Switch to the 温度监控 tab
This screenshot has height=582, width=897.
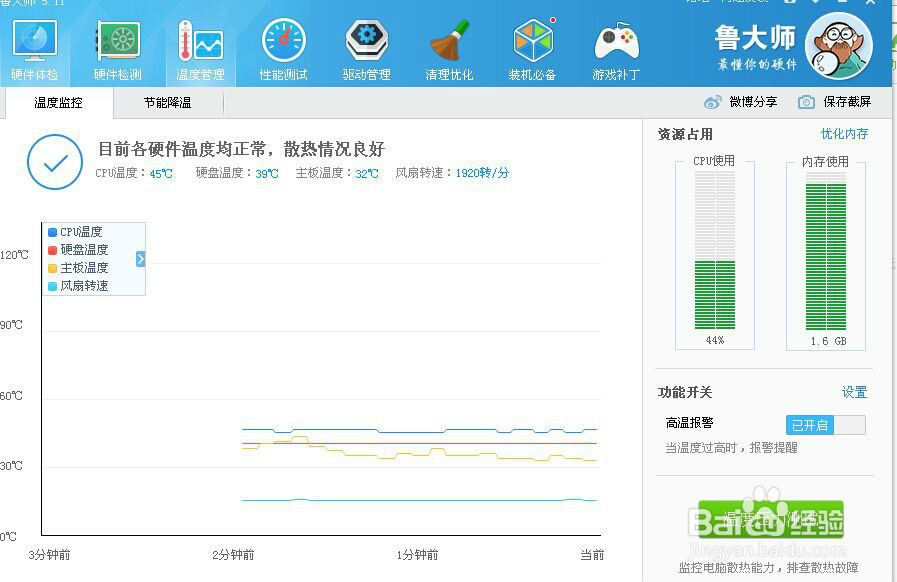pyautogui.click(x=58, y=102)
